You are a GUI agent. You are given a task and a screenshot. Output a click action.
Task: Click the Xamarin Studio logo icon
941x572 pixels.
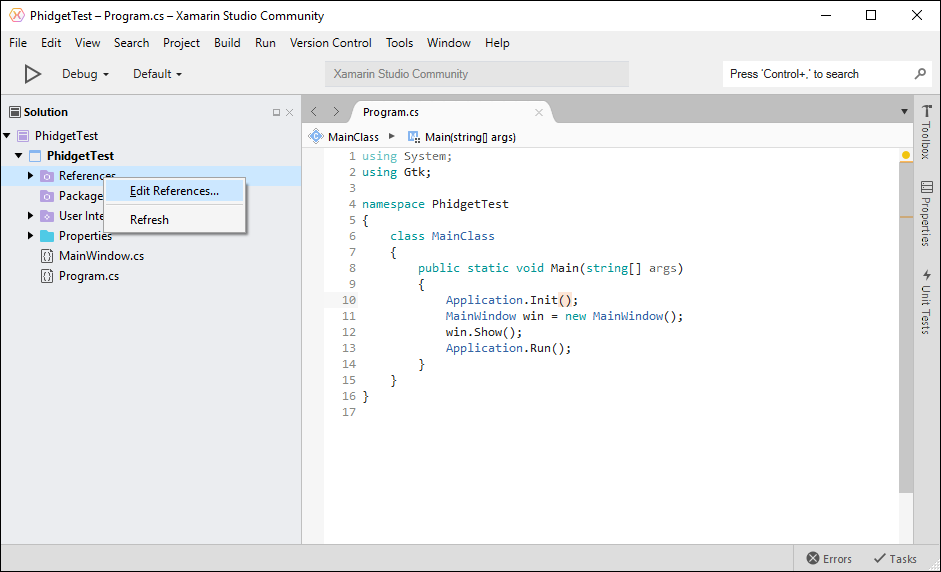(16, 16)
